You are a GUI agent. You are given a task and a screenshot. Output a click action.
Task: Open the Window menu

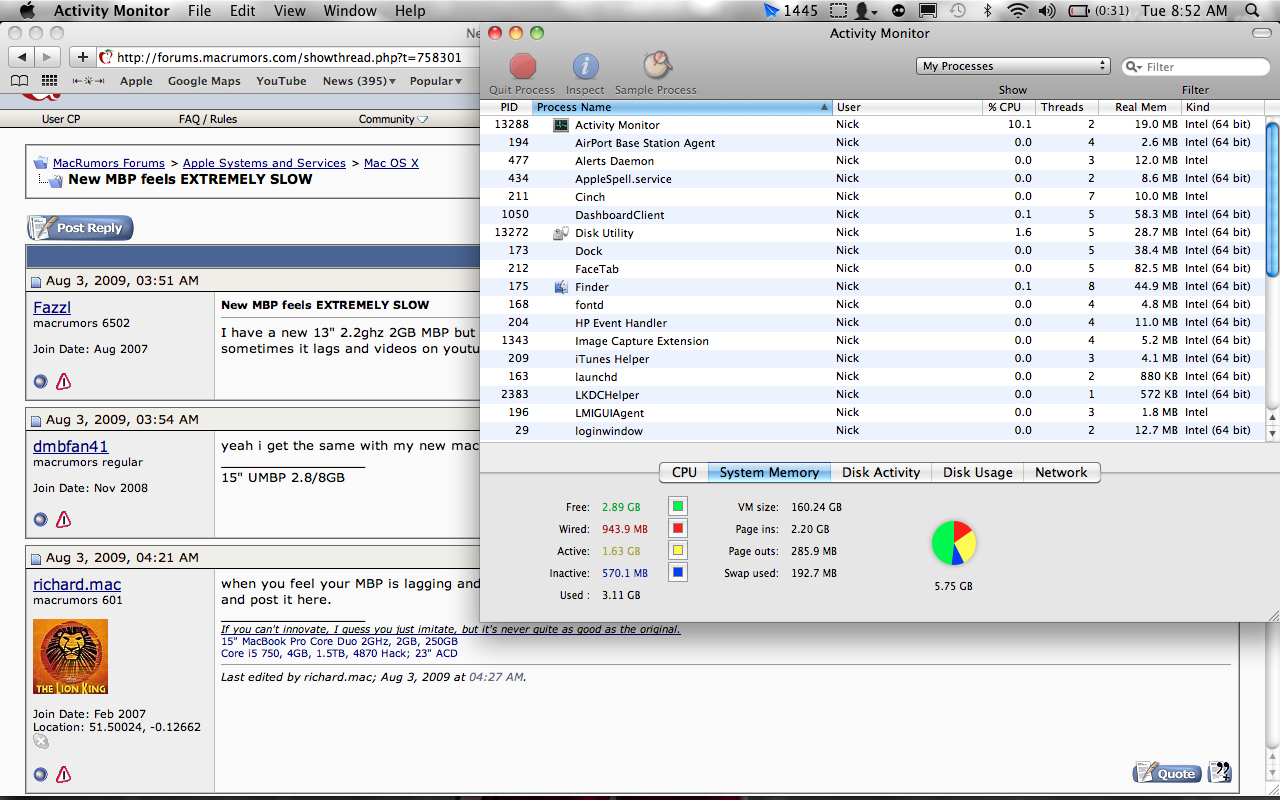[x=350, y=11]
